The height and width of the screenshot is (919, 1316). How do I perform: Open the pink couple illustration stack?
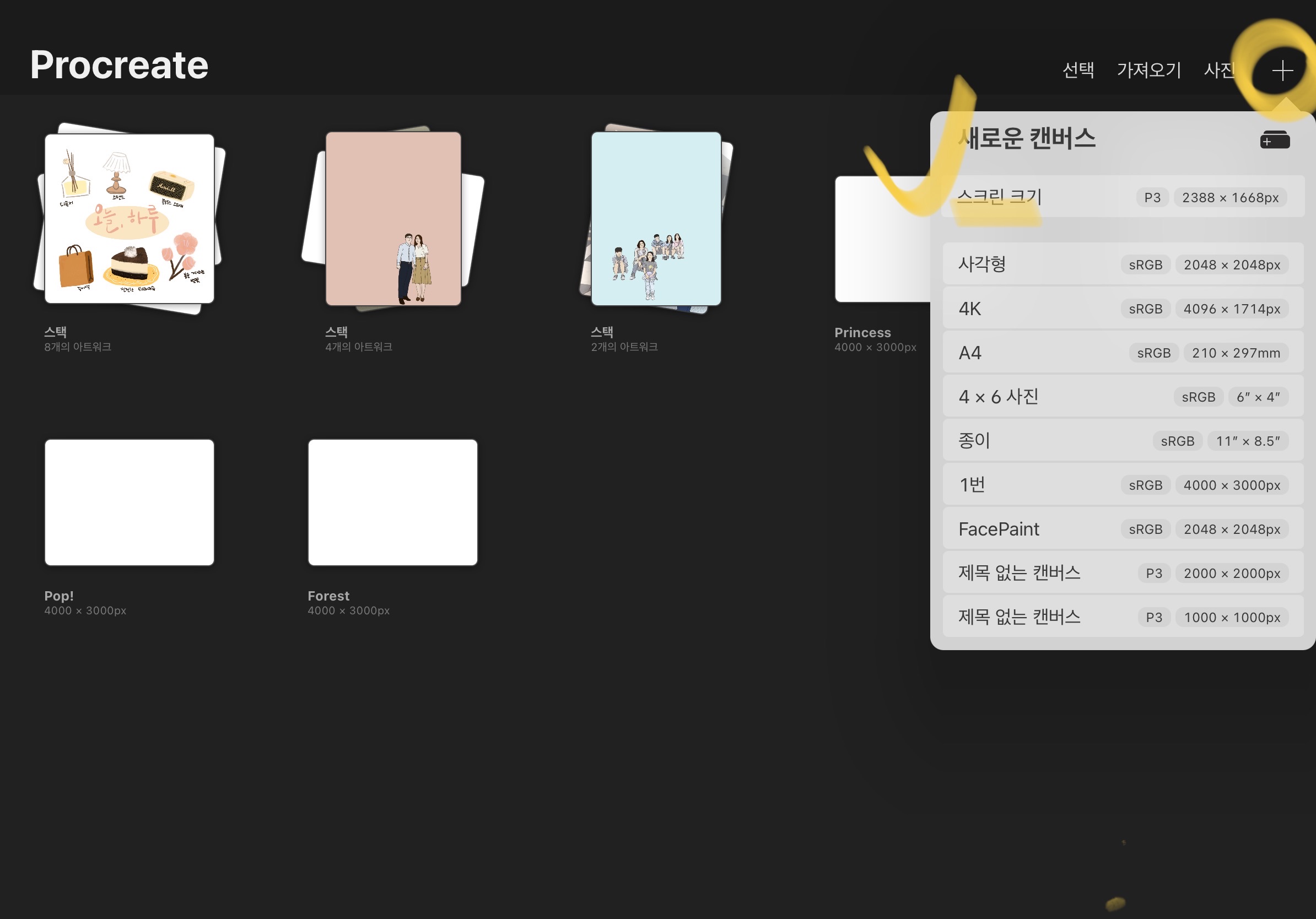coord(393,219)
